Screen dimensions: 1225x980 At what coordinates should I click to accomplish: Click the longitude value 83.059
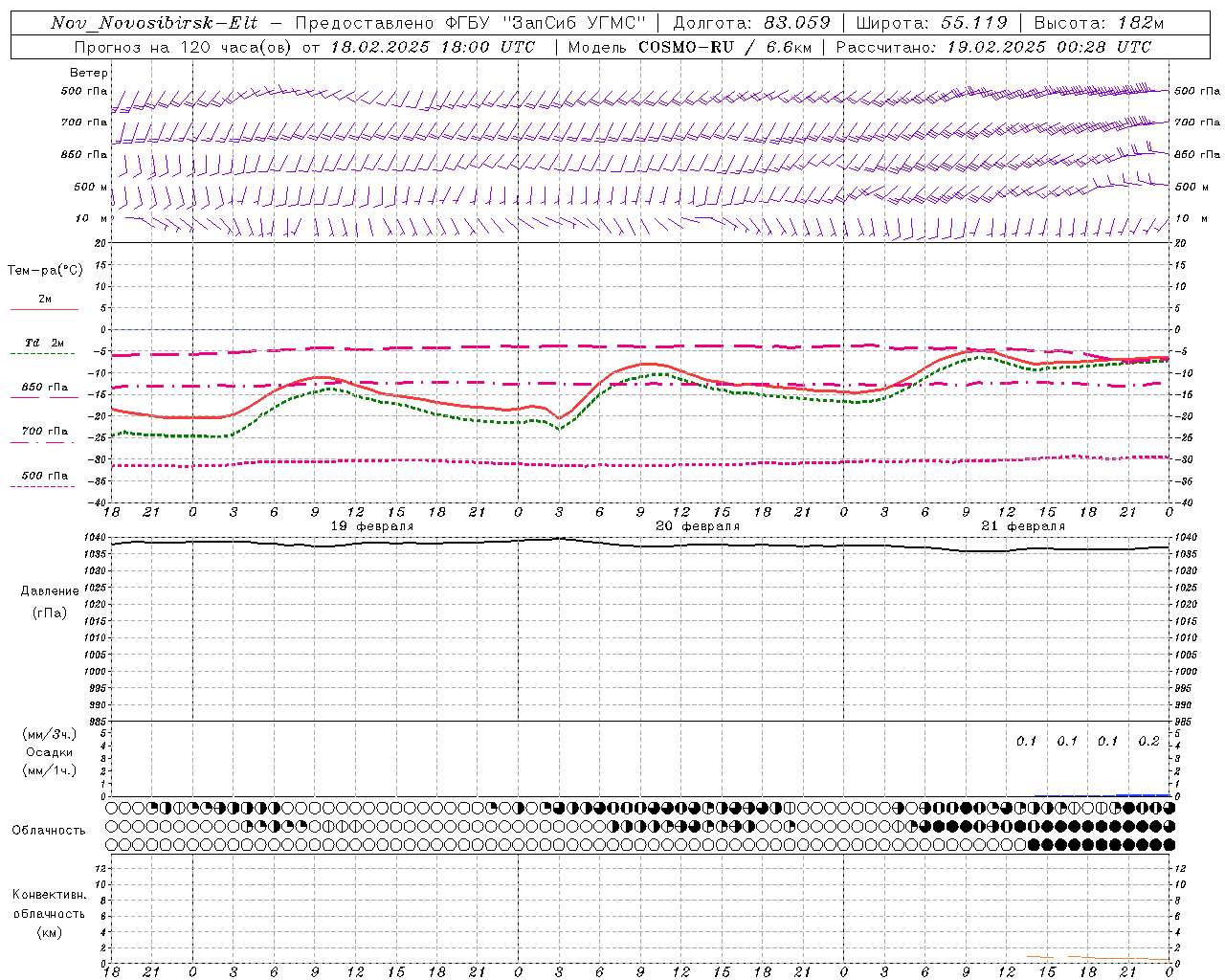click(x=796, y=23)
